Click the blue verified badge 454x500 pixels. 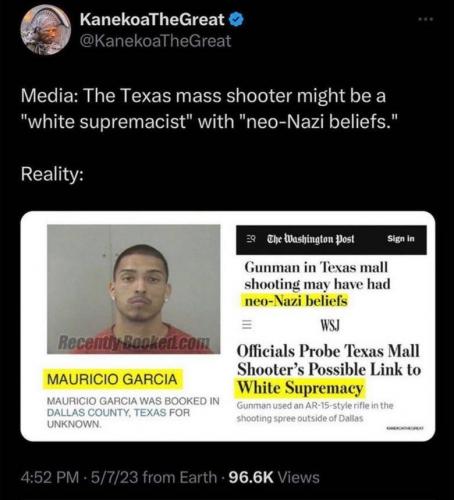click(236, 20)
